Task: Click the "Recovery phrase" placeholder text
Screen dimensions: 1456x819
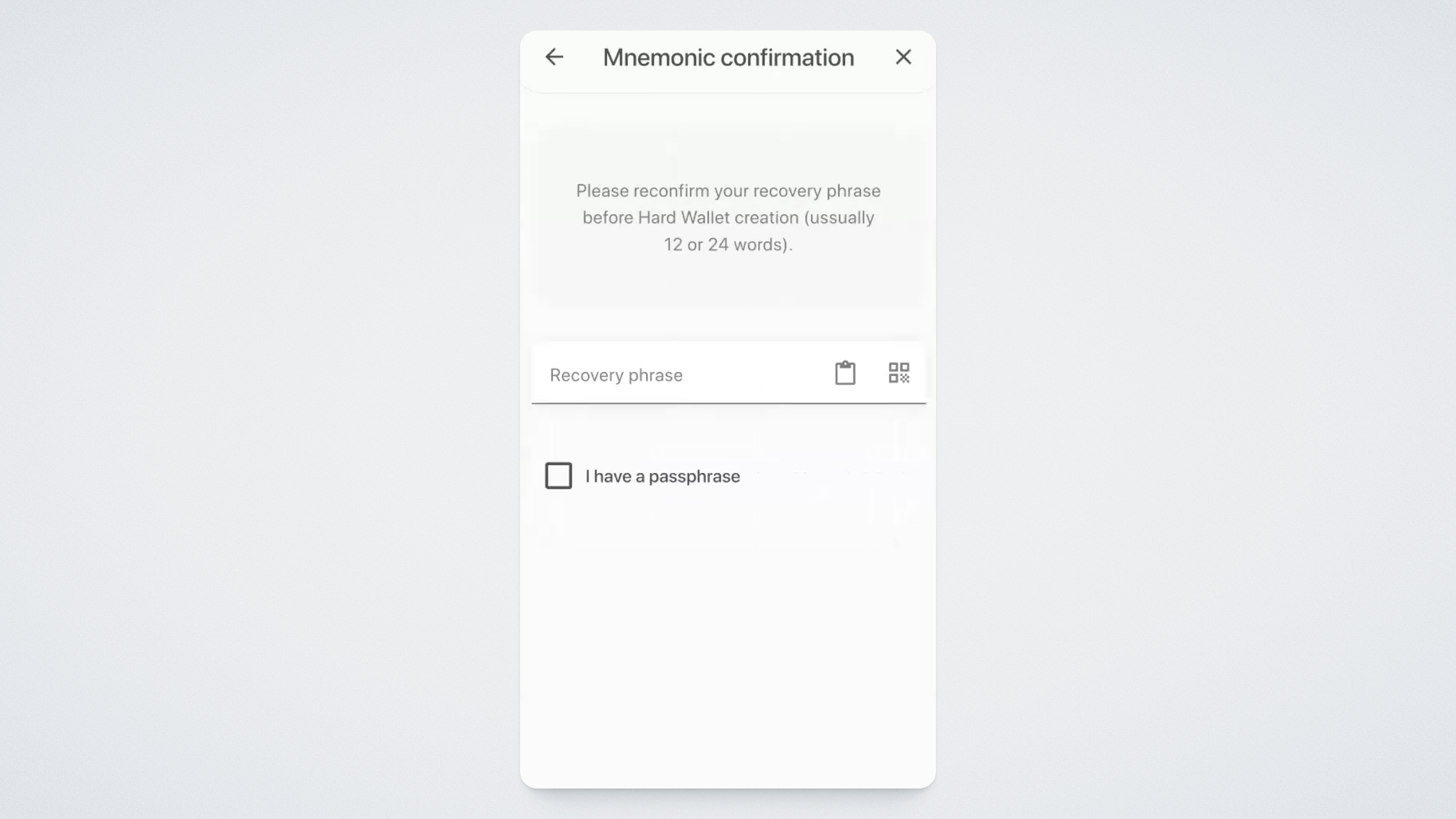Action: [x=616, y=375]
